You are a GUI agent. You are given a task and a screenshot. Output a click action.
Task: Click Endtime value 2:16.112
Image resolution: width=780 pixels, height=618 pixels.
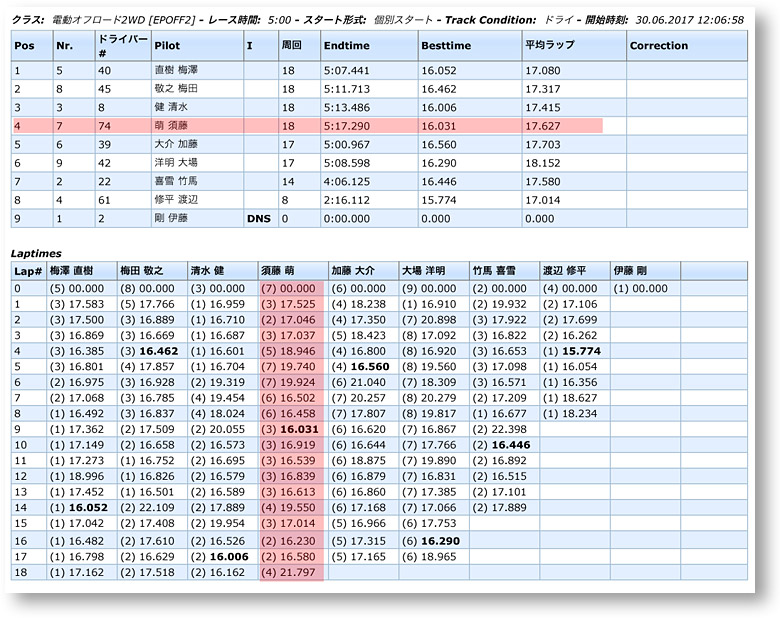click(347, 200)
